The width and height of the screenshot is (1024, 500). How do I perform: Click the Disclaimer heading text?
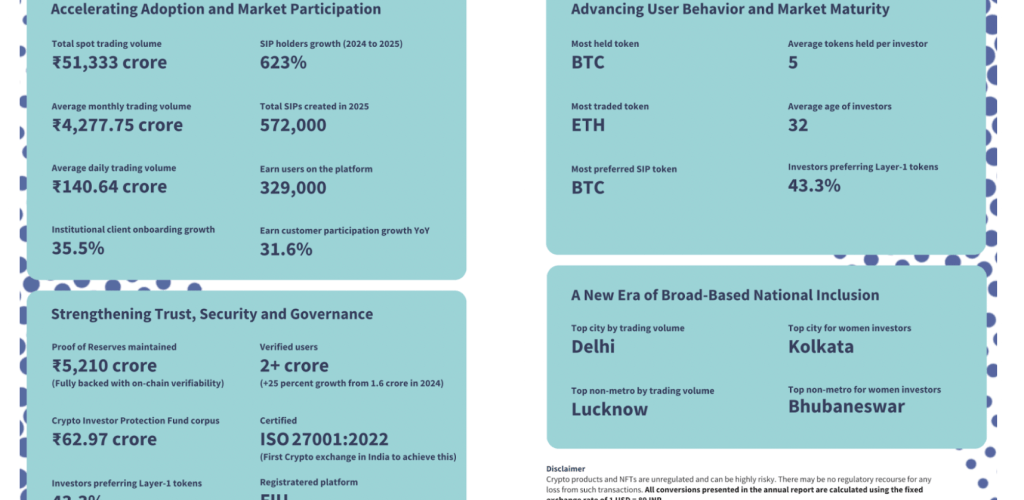coord(566,468)
